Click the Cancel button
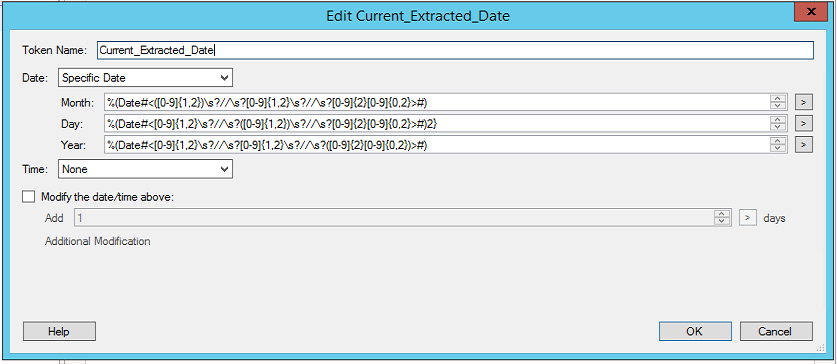837x364 pixels. point(776,331)
